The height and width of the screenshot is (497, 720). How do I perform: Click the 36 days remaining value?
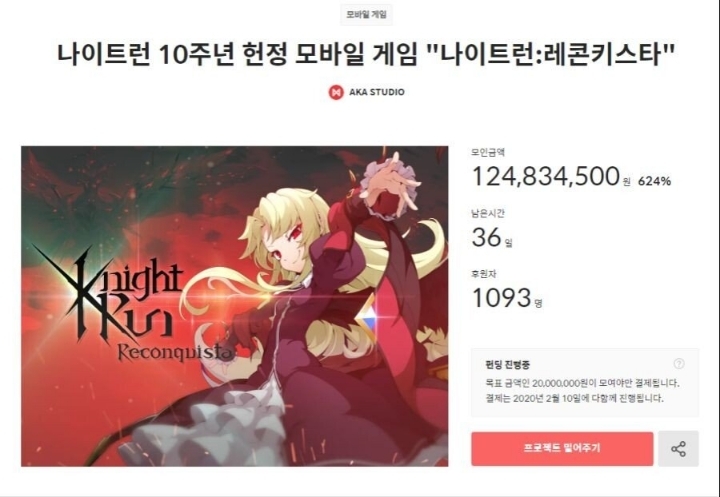point(486,237)
